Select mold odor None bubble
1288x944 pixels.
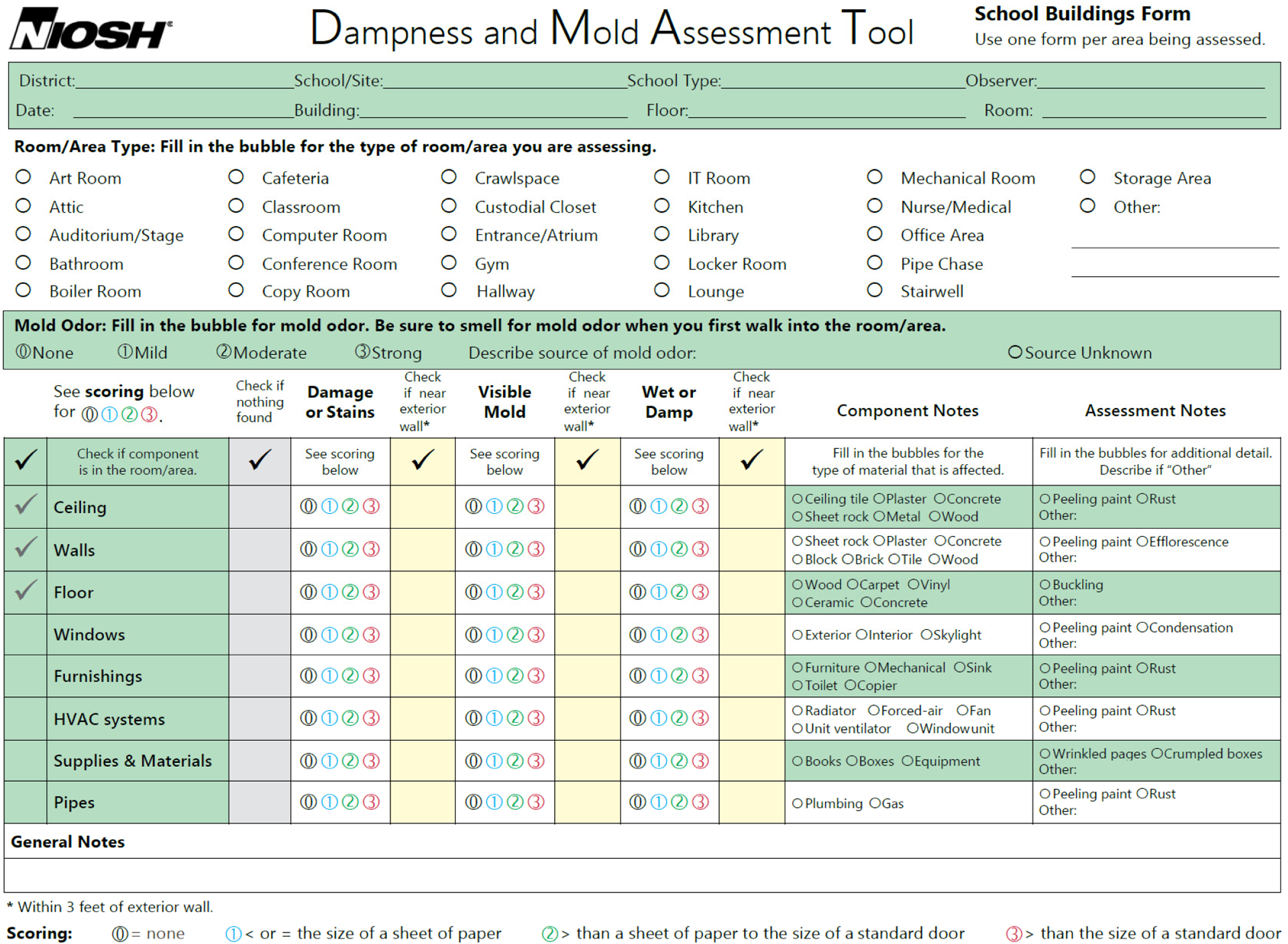point(23,352)
